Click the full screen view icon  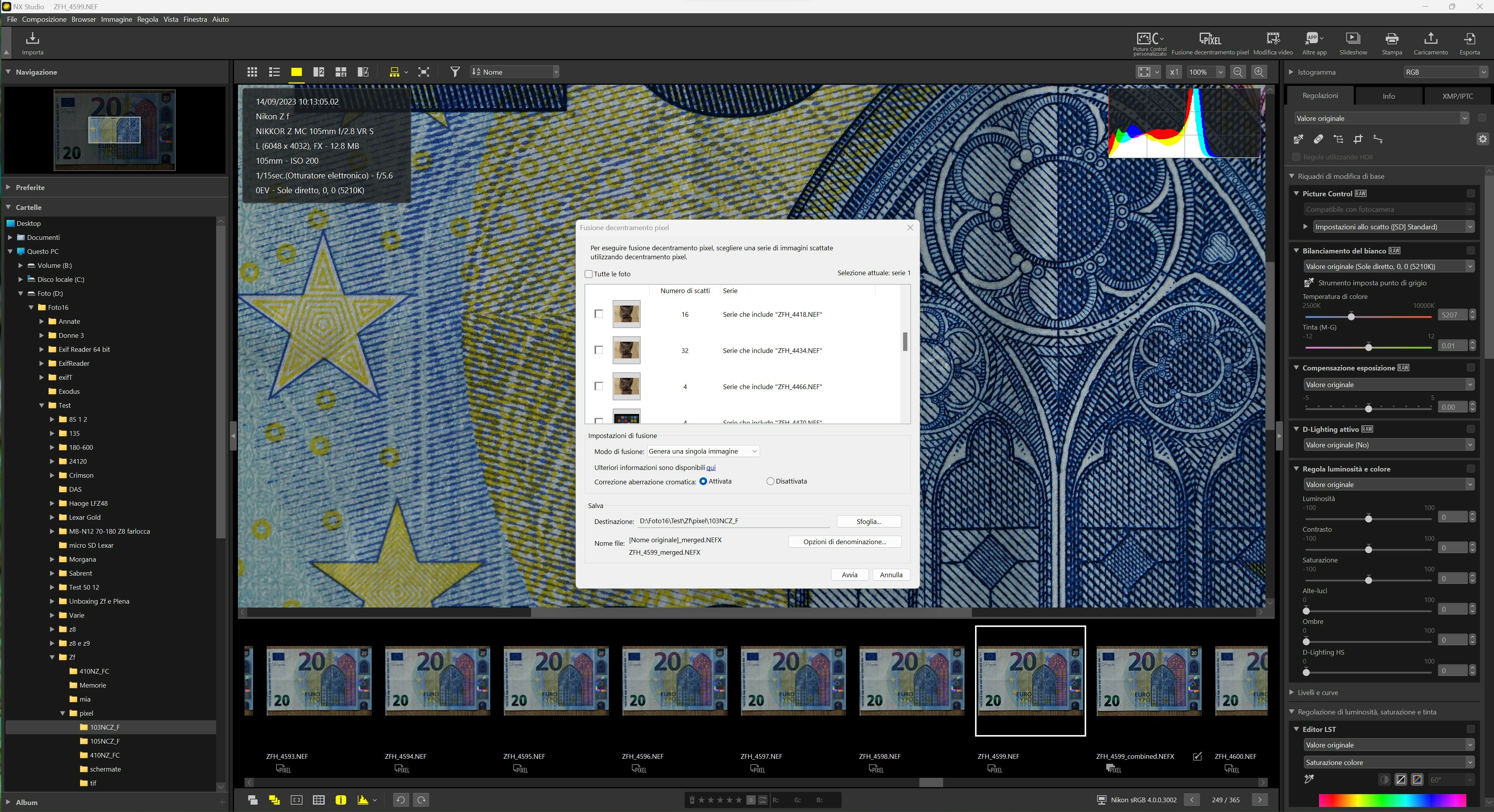pyautogui.click(x=424, y=72)
